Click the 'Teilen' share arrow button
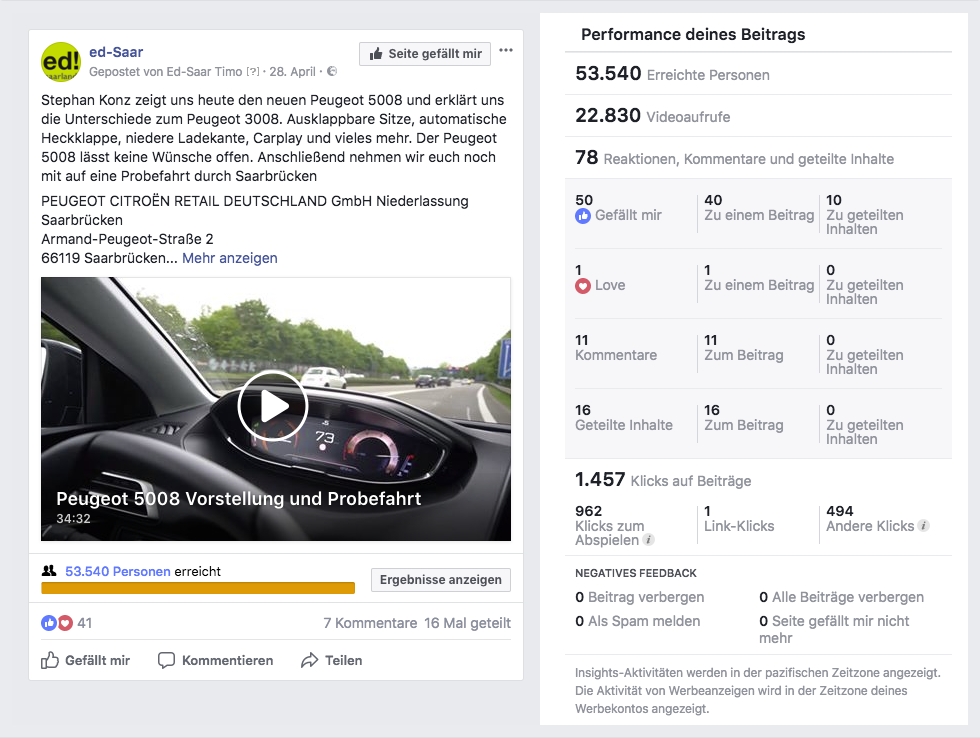Screen dimensions: 980x738 click(331, 661)
